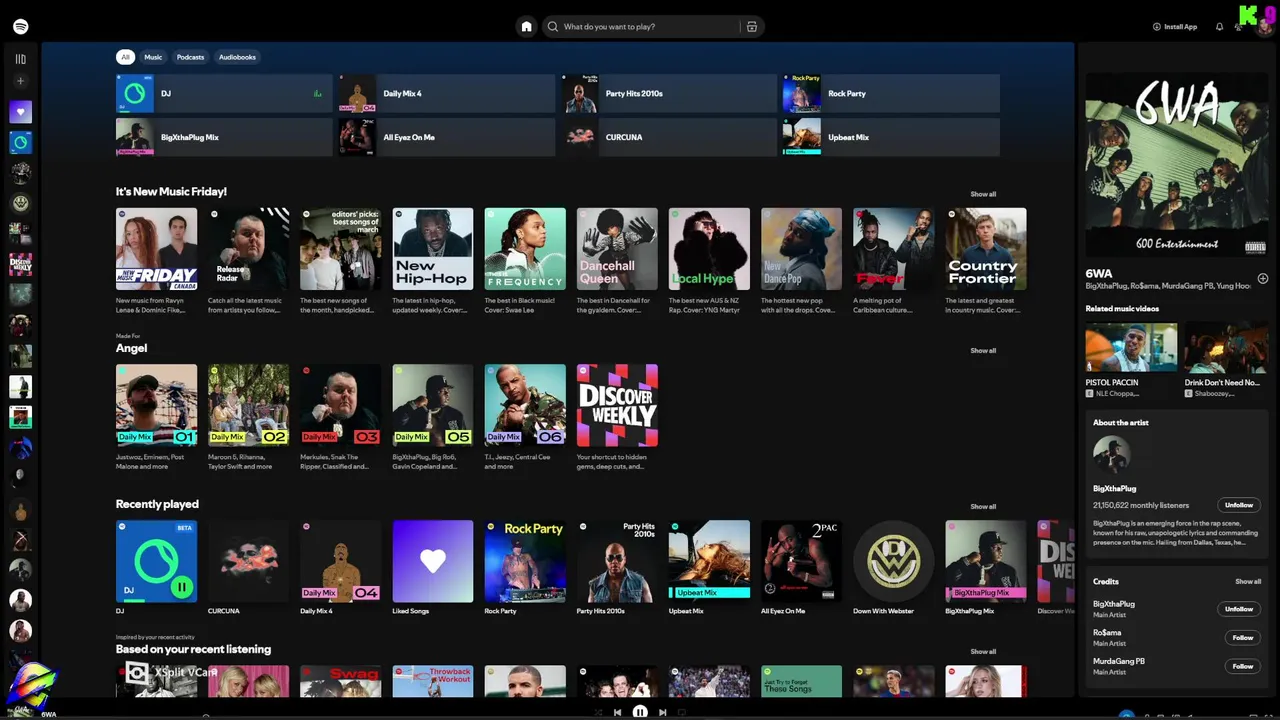The width and height of the screenshot is (1280, 720).
Task: Play Drink Don't Need No... music video
Action: pyautogui.click(x=1226, y=347)
